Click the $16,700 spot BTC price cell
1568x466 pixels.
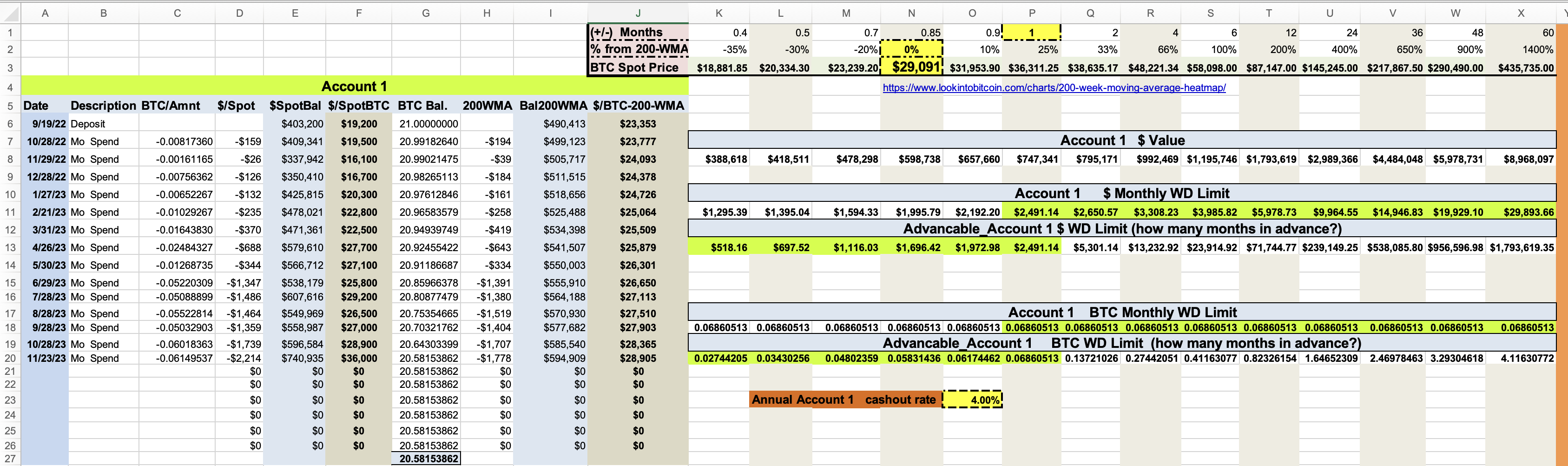(x=358, y=177)
